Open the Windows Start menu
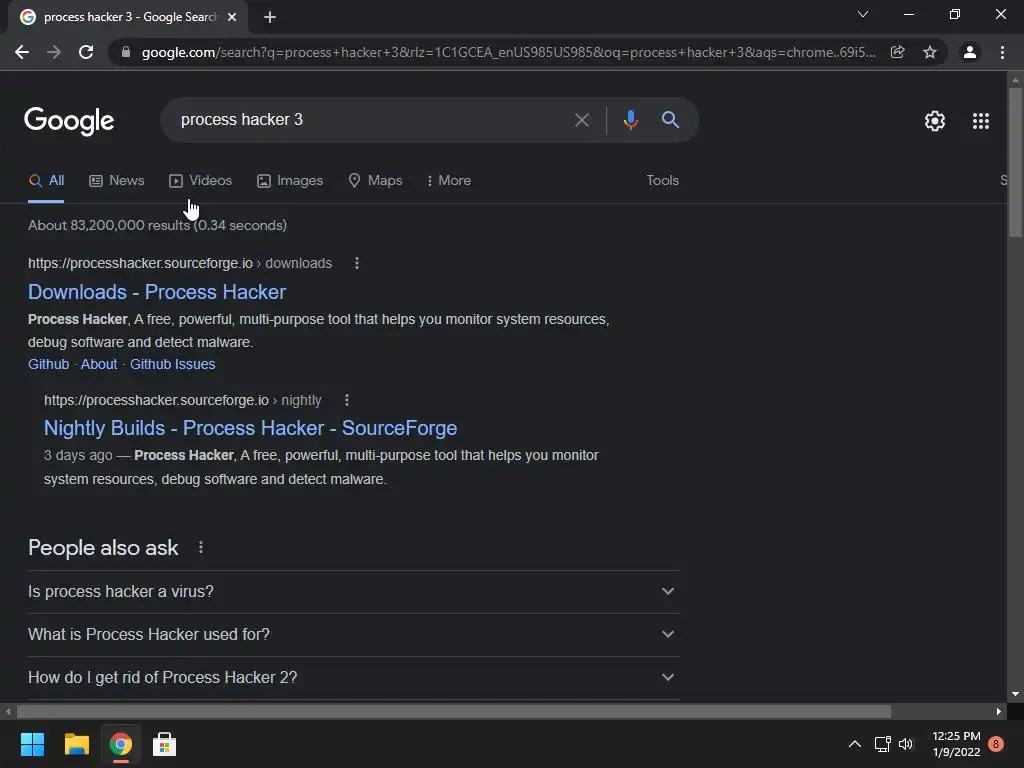 32,744
